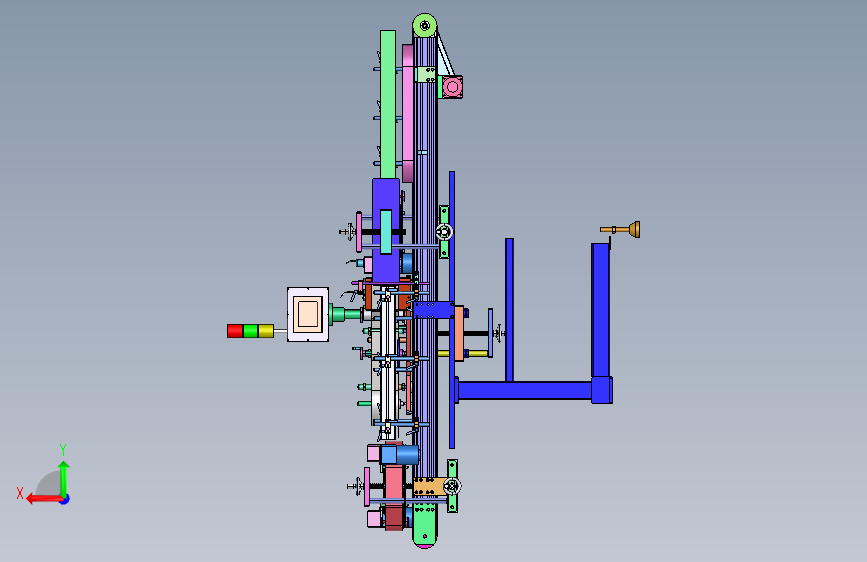Select the green pulley at conveyor top
The image size is (867, 562).
[x=425, y=25]
